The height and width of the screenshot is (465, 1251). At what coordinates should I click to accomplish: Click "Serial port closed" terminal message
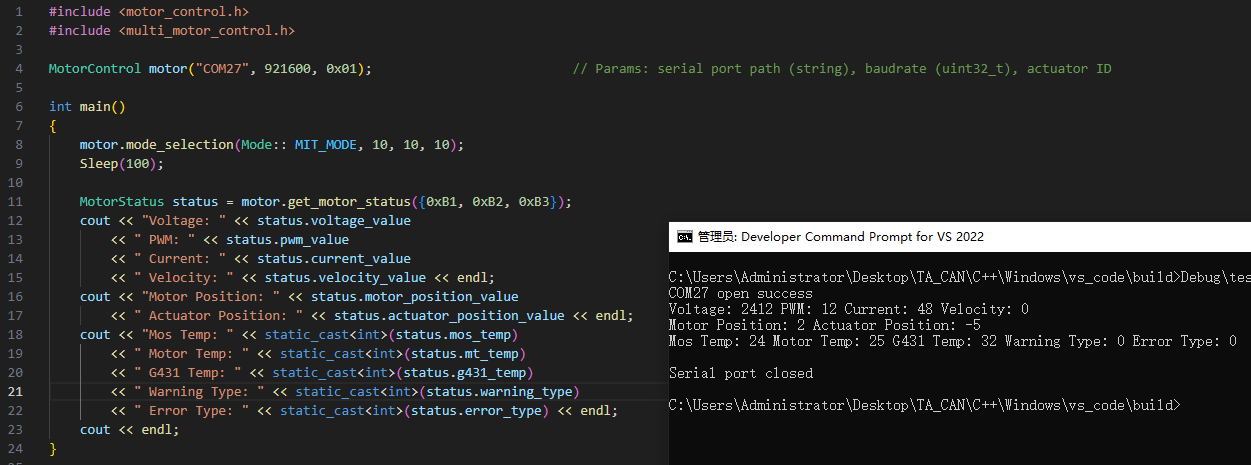(741, 373)
